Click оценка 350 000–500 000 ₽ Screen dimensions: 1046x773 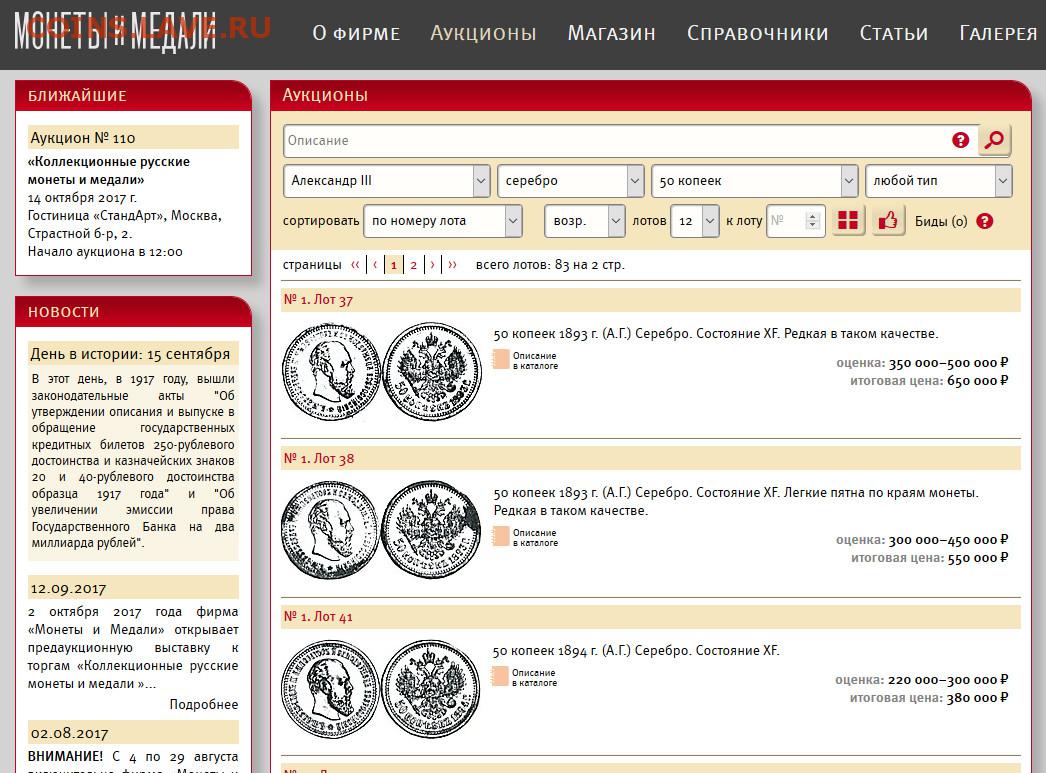coord(922,363)
